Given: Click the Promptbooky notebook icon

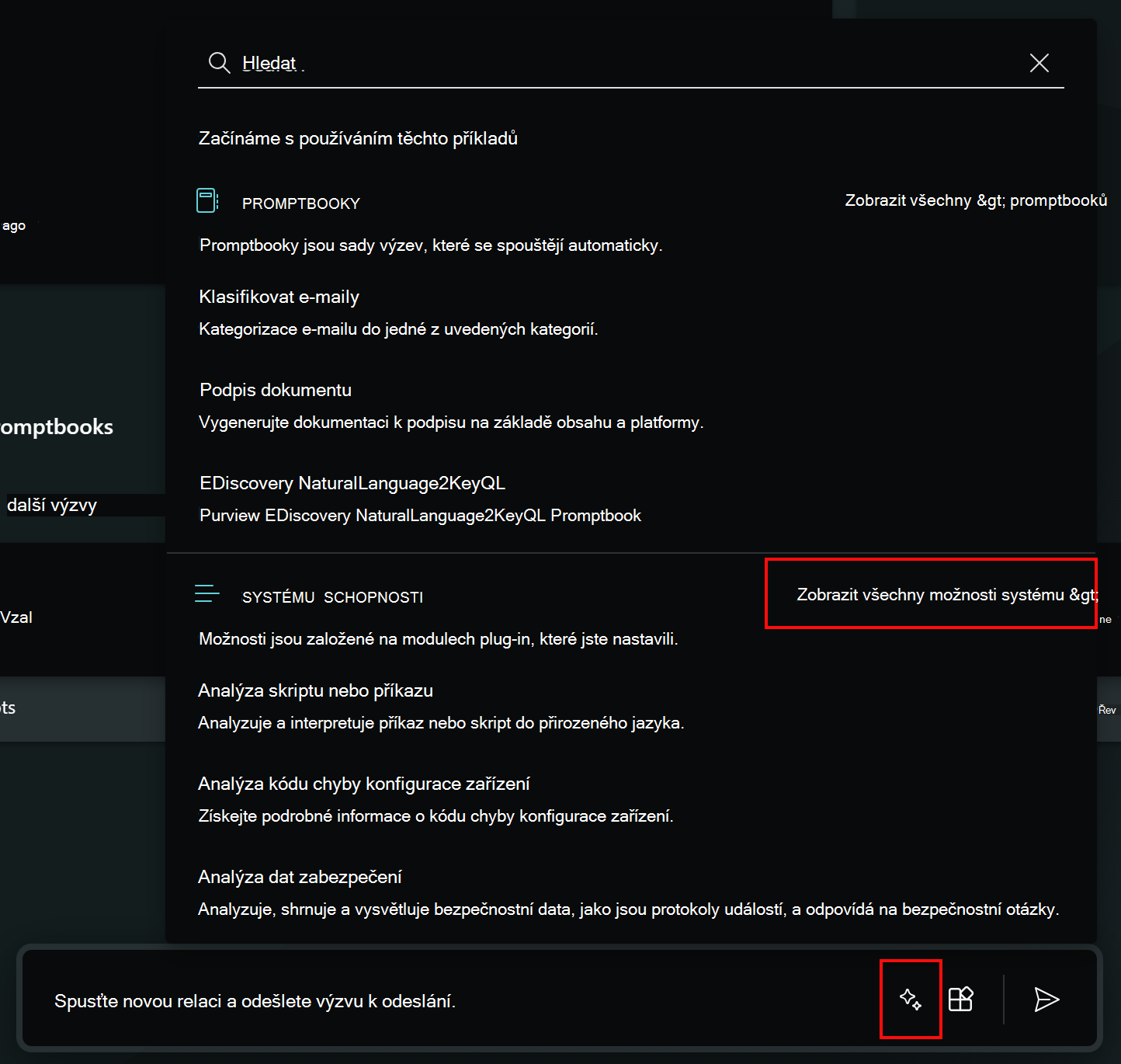Looking at the screenshot, I should [x=207, y=200].
